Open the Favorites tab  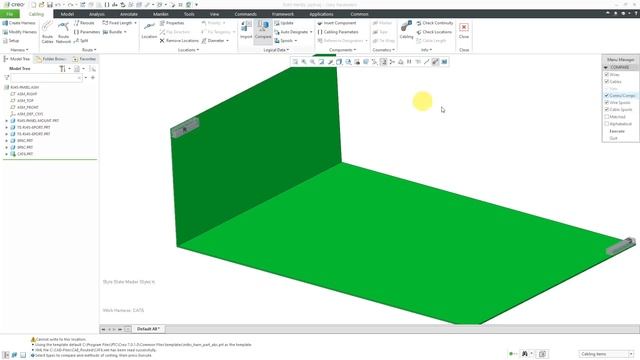(84, 59)
